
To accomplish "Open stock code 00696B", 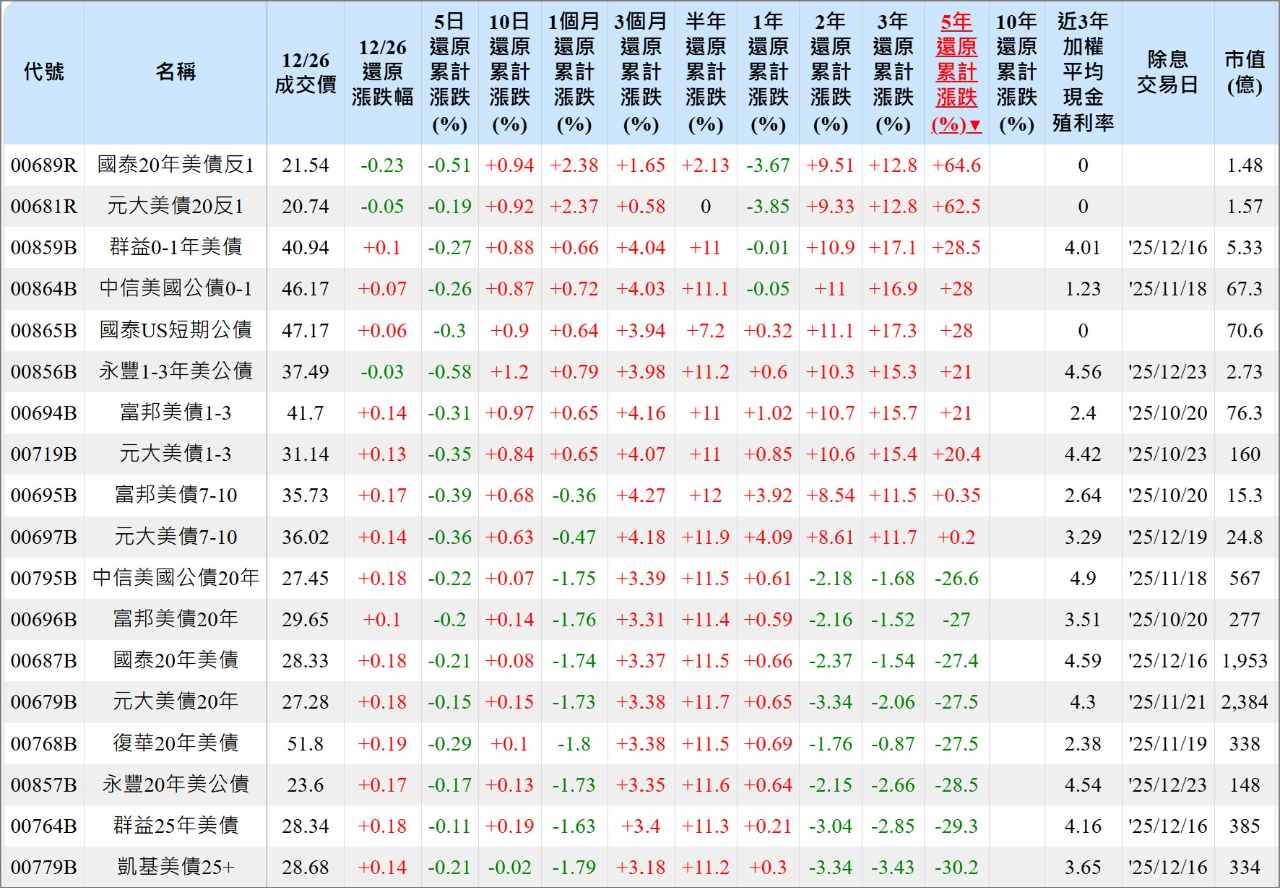I will (x=43, y=619).
